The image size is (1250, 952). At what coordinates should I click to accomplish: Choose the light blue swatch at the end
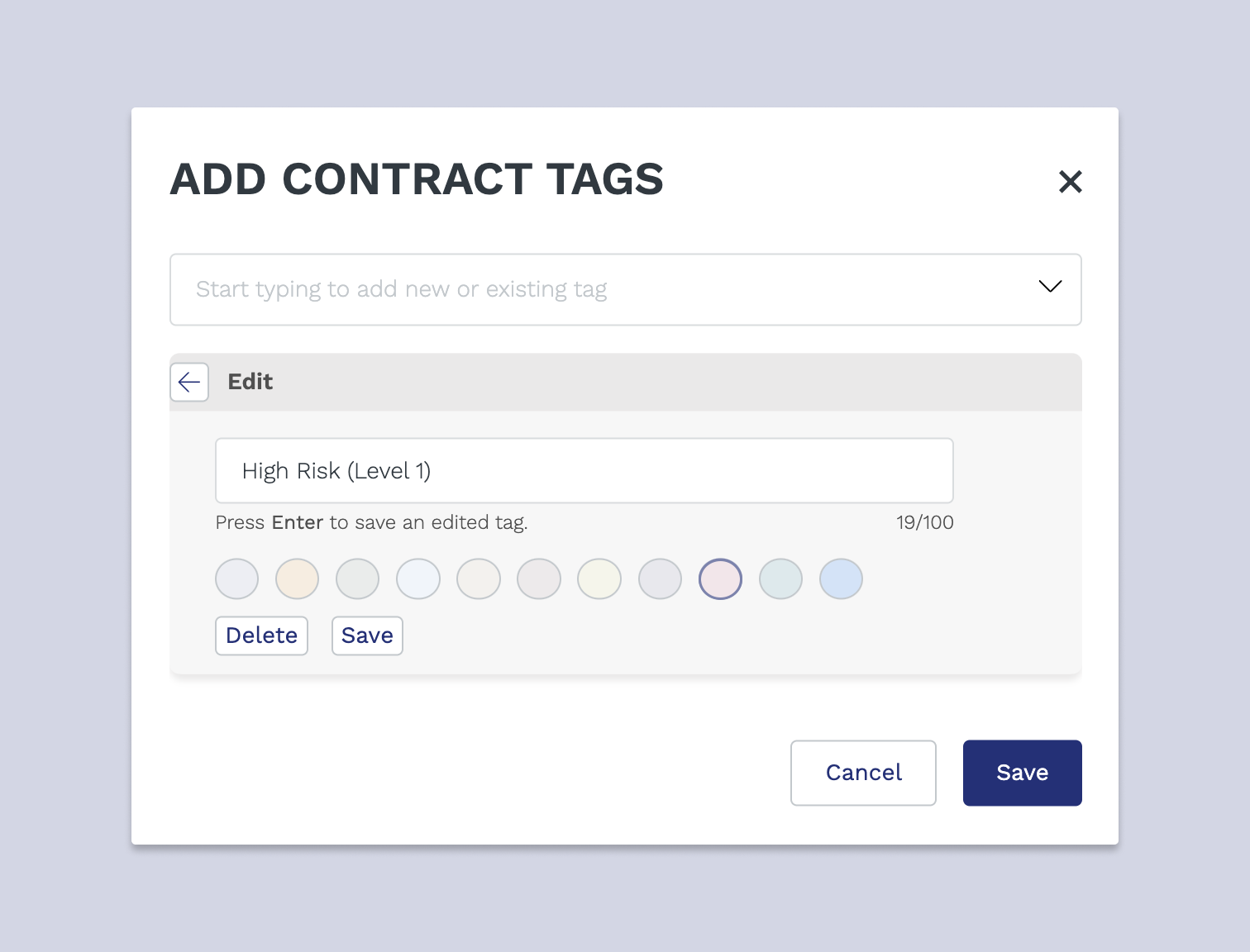[x=841, y=578]
